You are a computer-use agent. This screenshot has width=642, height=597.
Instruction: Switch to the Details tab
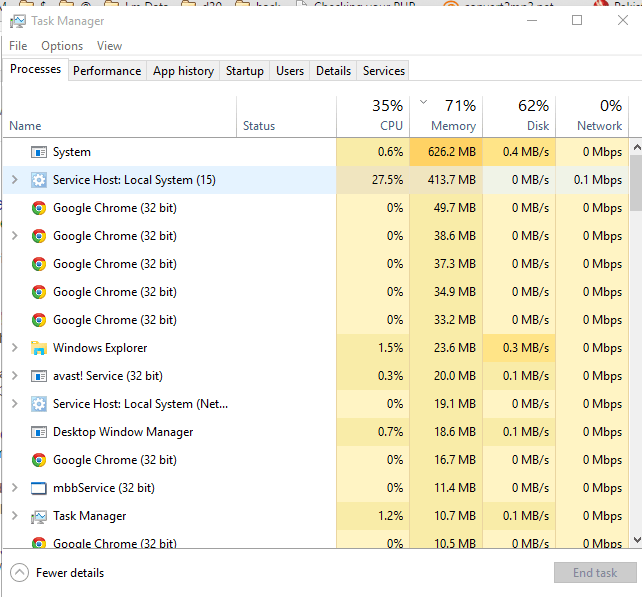[x=333, y=71]
